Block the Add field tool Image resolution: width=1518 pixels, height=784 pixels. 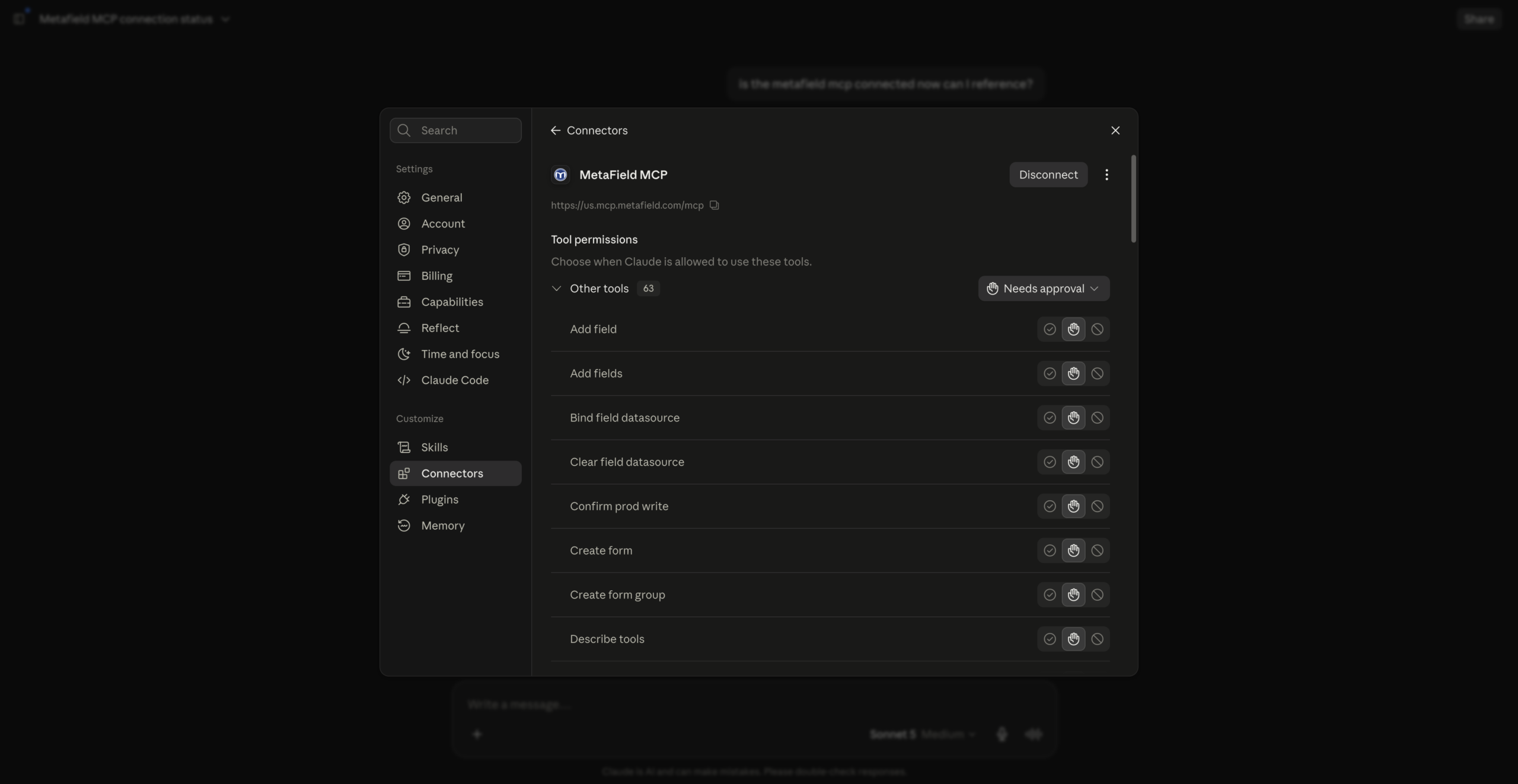[1098, 329]
